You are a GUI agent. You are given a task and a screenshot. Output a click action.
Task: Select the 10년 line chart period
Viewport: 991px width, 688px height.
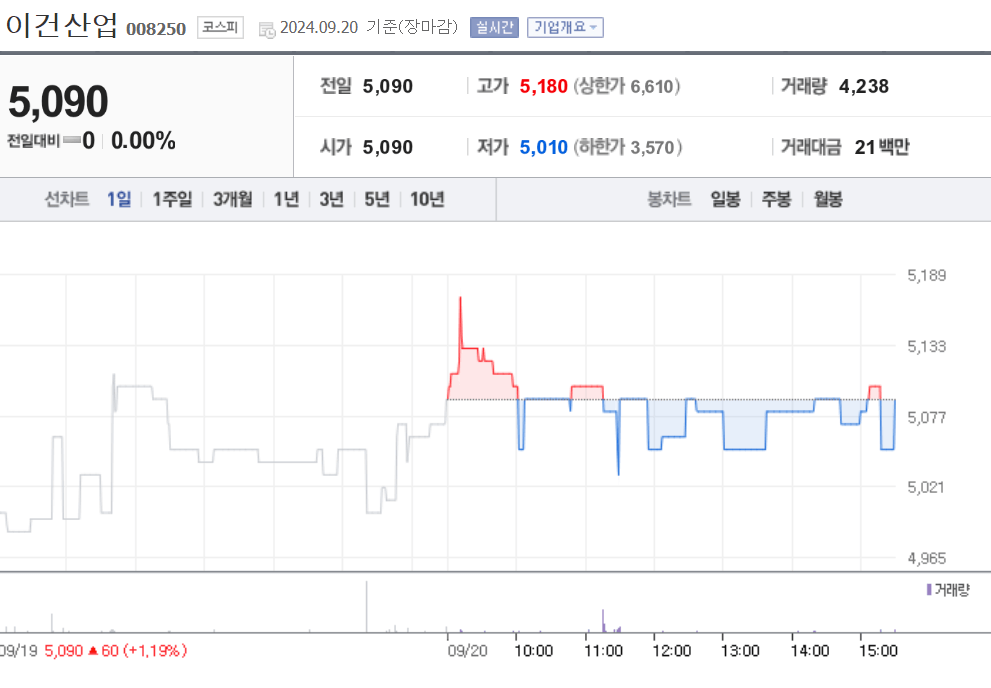(x=427, y=200)
